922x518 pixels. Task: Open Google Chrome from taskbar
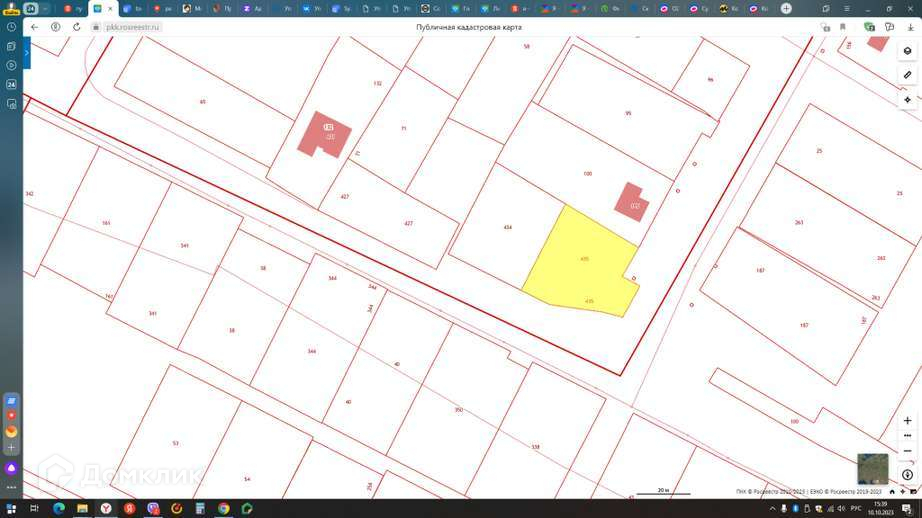(x=223, y=509)
